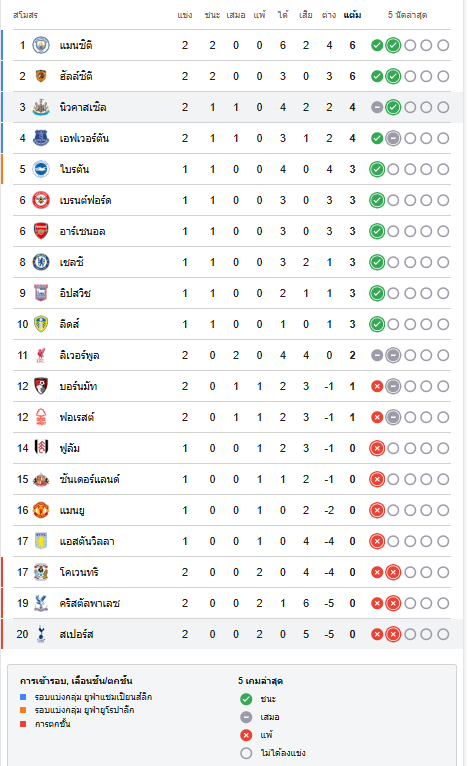Click the Tottenham Spurs club crest
469x766 pixels.
pyautogui.click(x=41, y=634)
